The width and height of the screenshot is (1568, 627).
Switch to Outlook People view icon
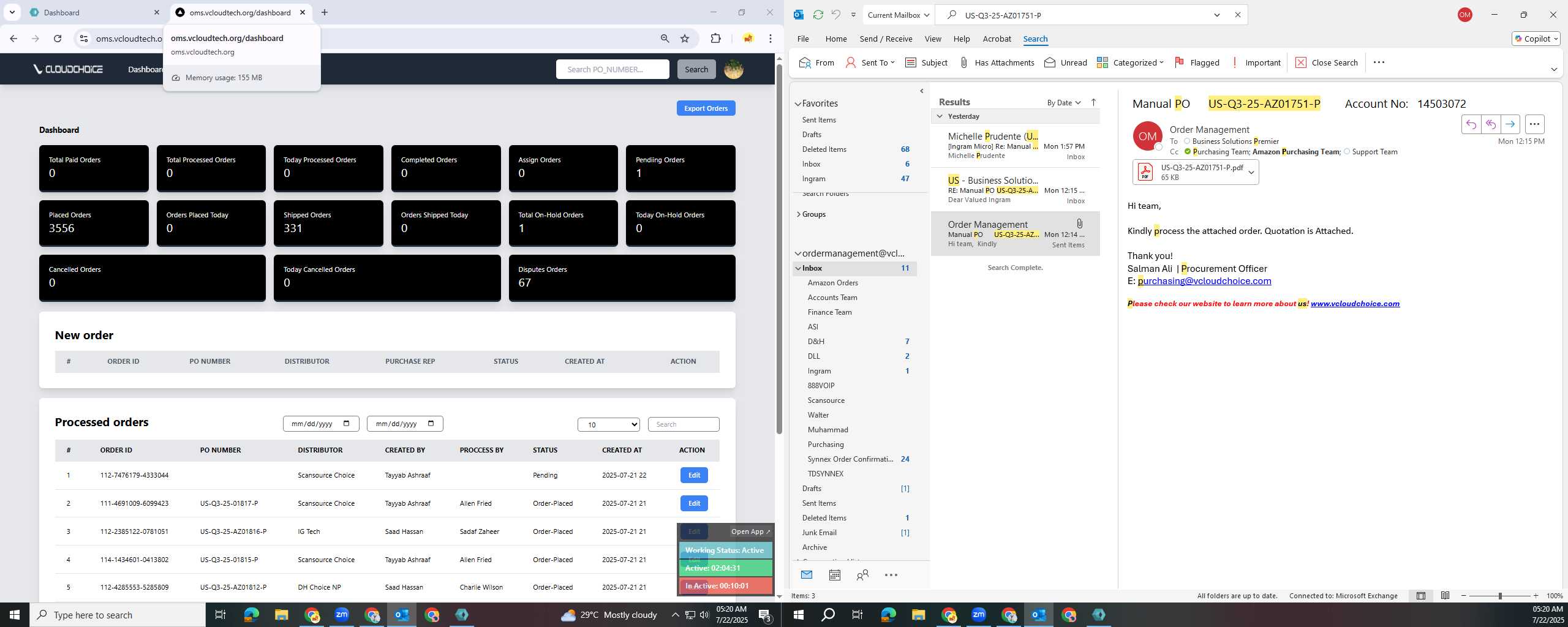pos(862,575)
